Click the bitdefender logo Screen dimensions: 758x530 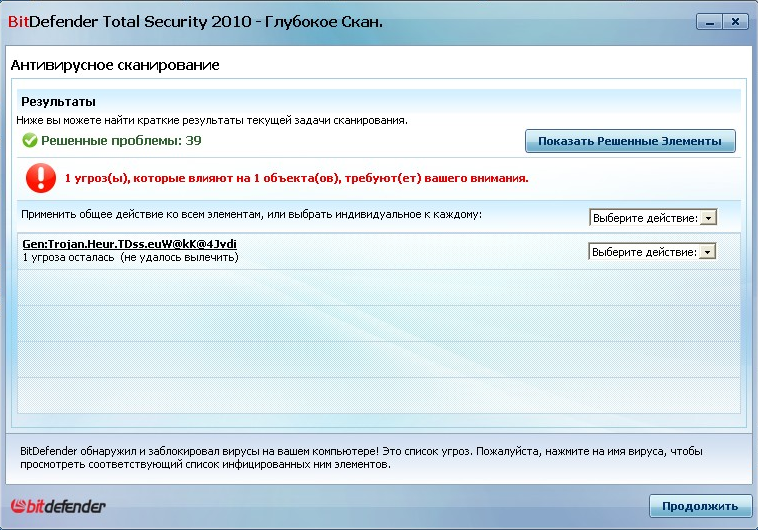pyautogui.click(x=58, y=506)
